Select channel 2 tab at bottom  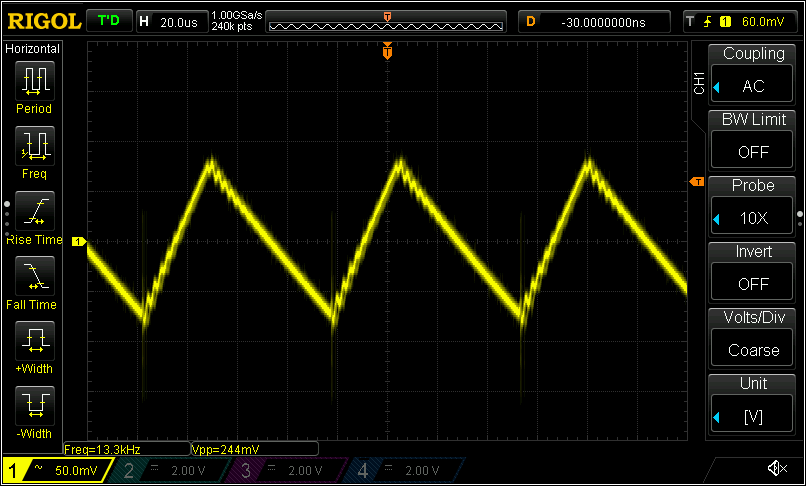[167, 470]
